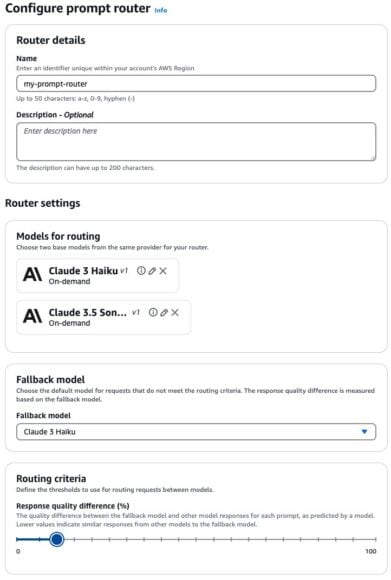Click the Anthropic logo on Claude 3.5 Sonnet card

(x=33, y=317)
